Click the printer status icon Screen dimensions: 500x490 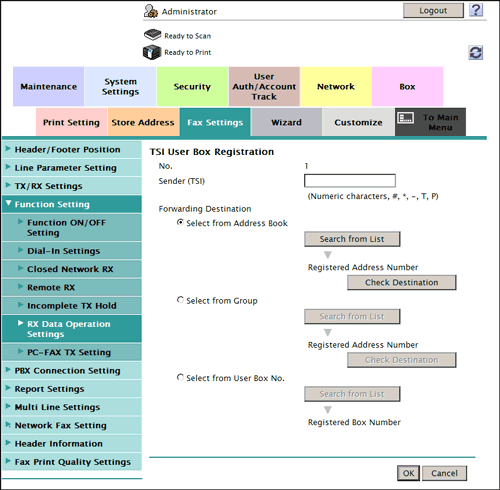click(x=152, y=52)
